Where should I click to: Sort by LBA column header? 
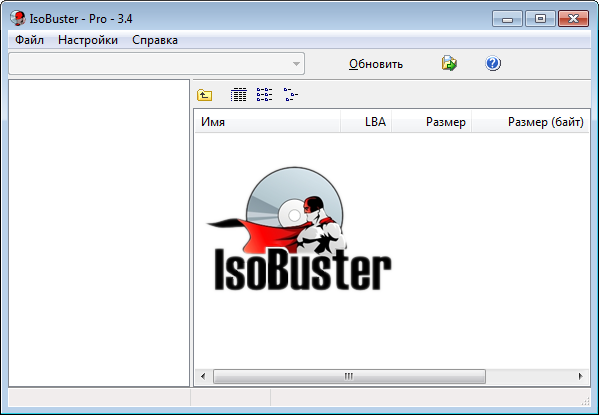pyautogui.click(x=366, y=122)
